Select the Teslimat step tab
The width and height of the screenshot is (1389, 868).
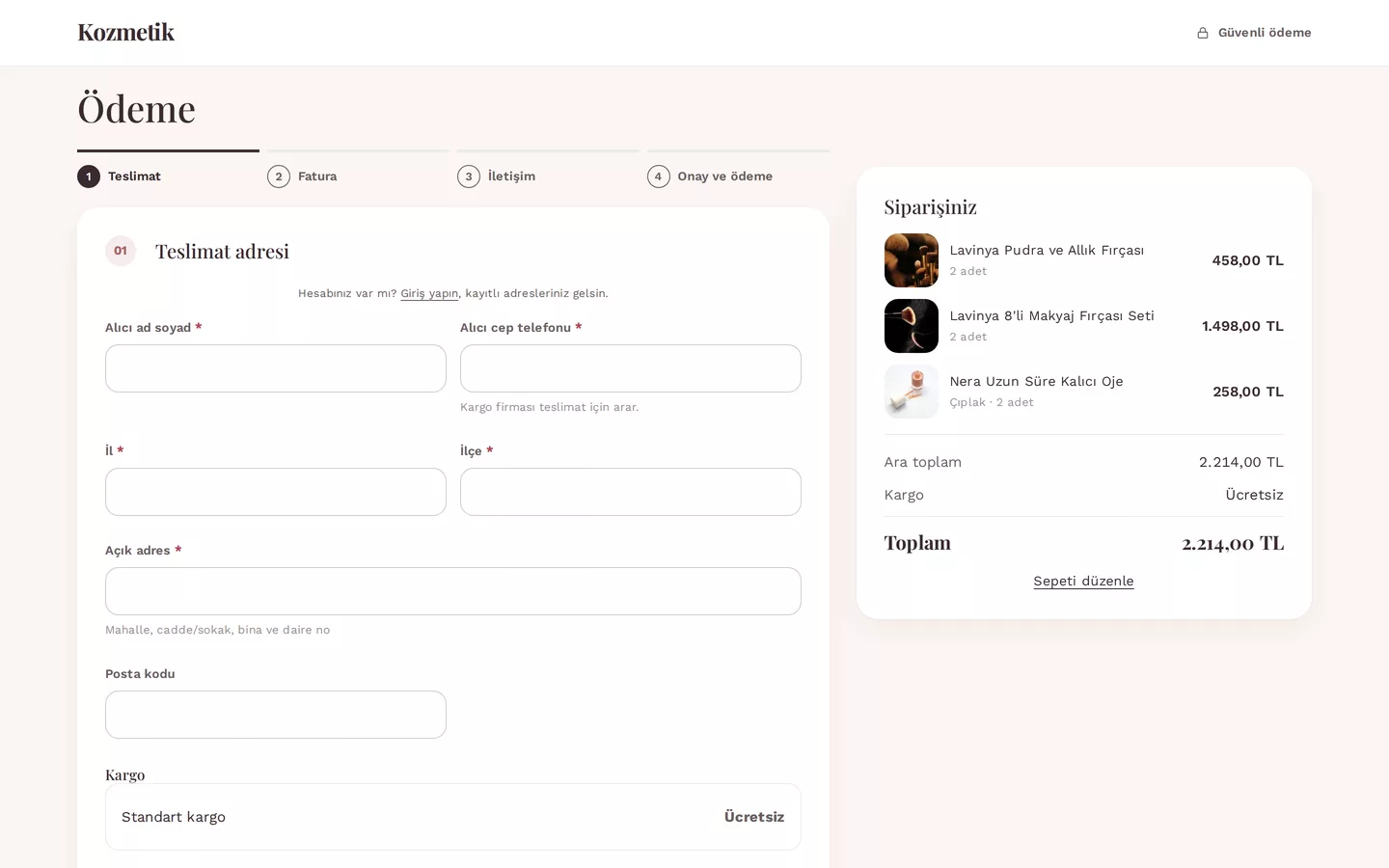pos(168,170)
